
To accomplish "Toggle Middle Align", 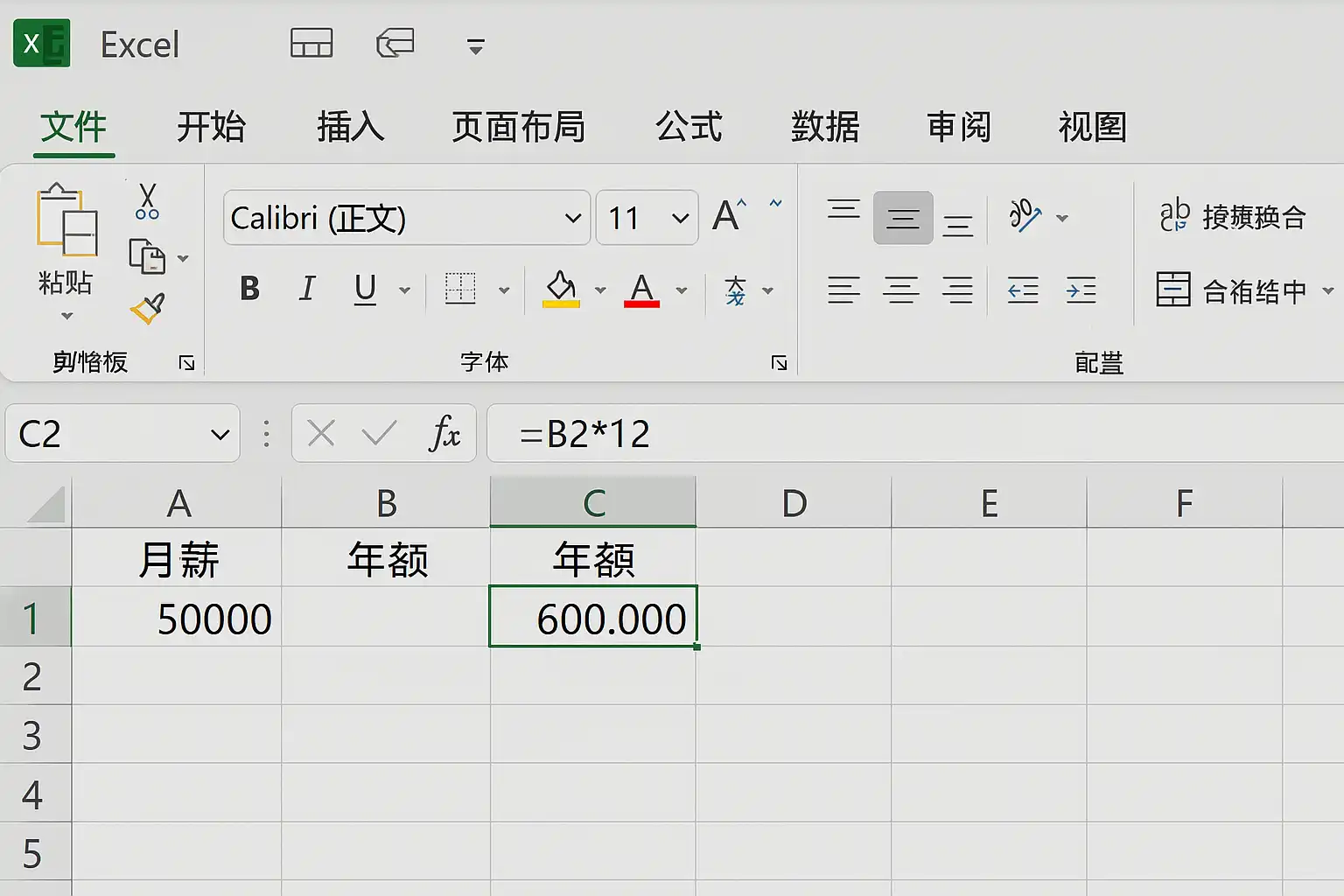I will click(x=903, y=218).
